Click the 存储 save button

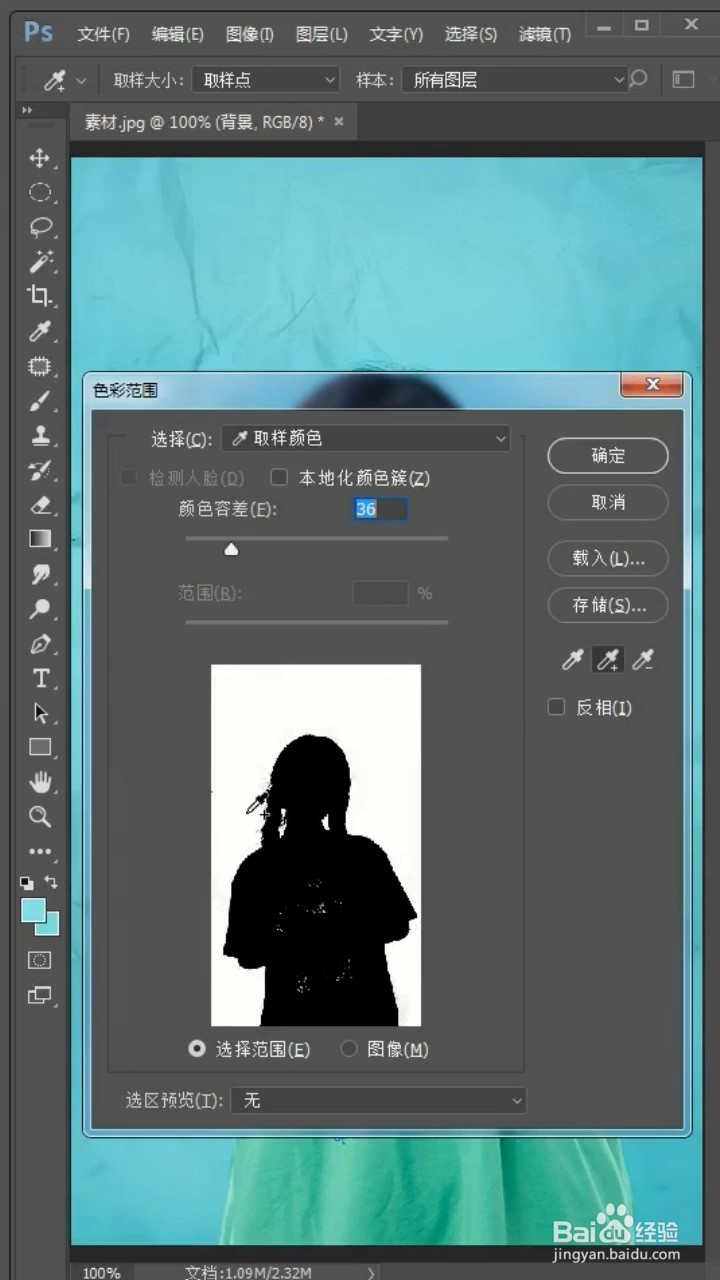point(608,605)
